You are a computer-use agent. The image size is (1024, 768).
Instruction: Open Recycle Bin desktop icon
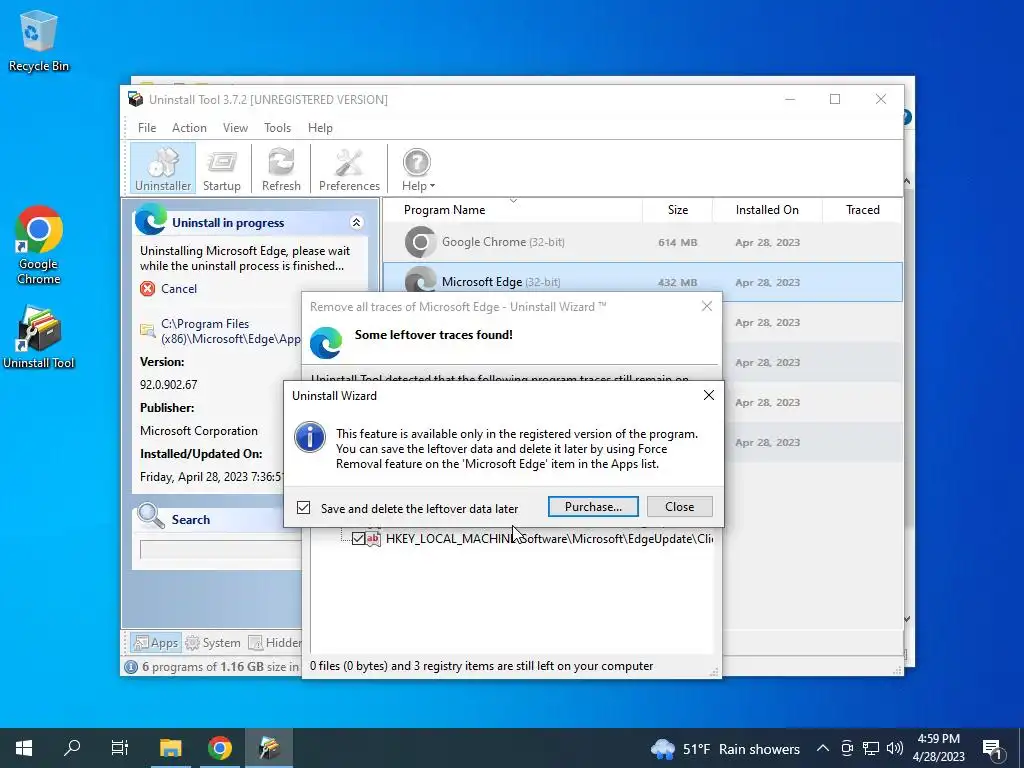(38, 41)
